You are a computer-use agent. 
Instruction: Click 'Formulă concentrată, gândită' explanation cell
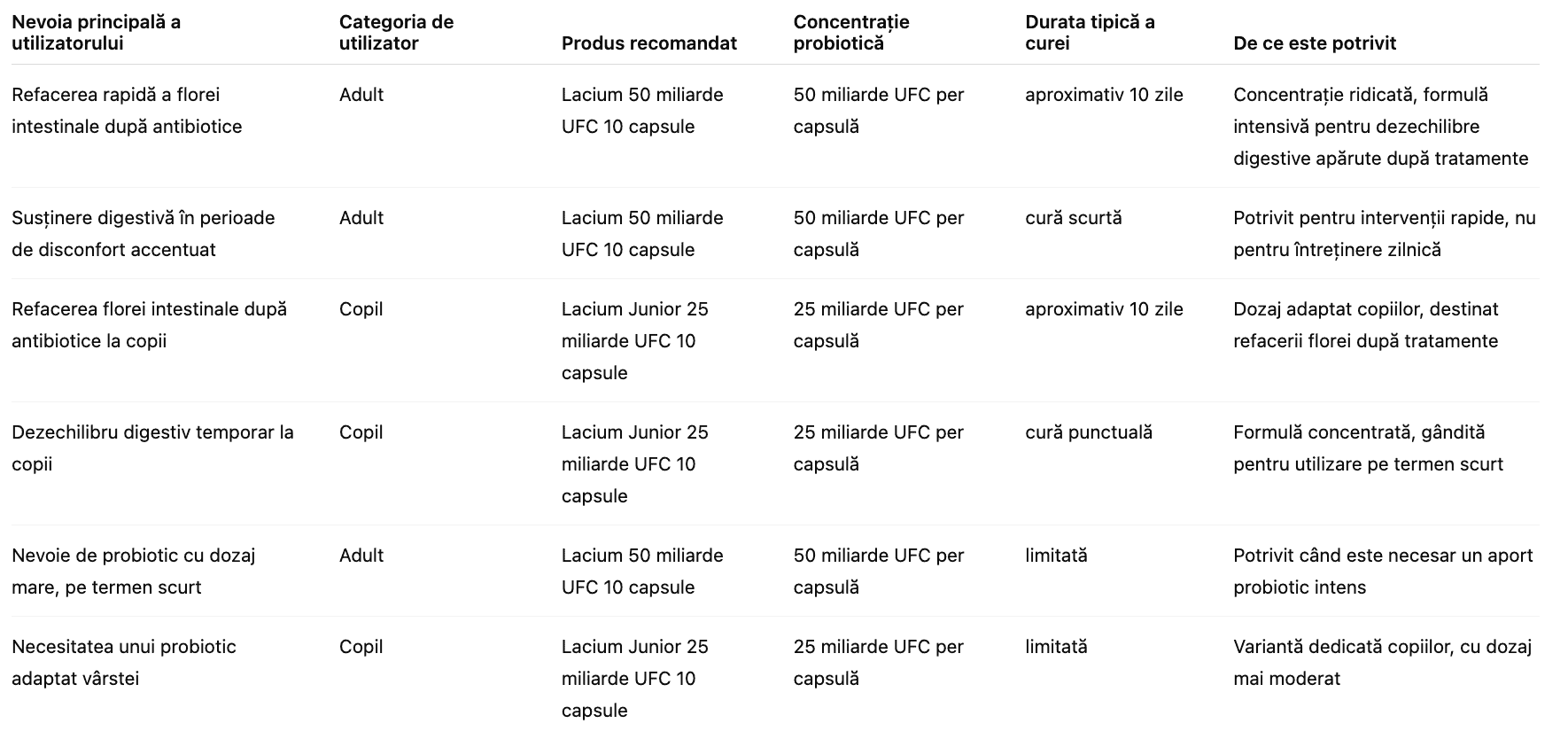tap(1367, 448)
